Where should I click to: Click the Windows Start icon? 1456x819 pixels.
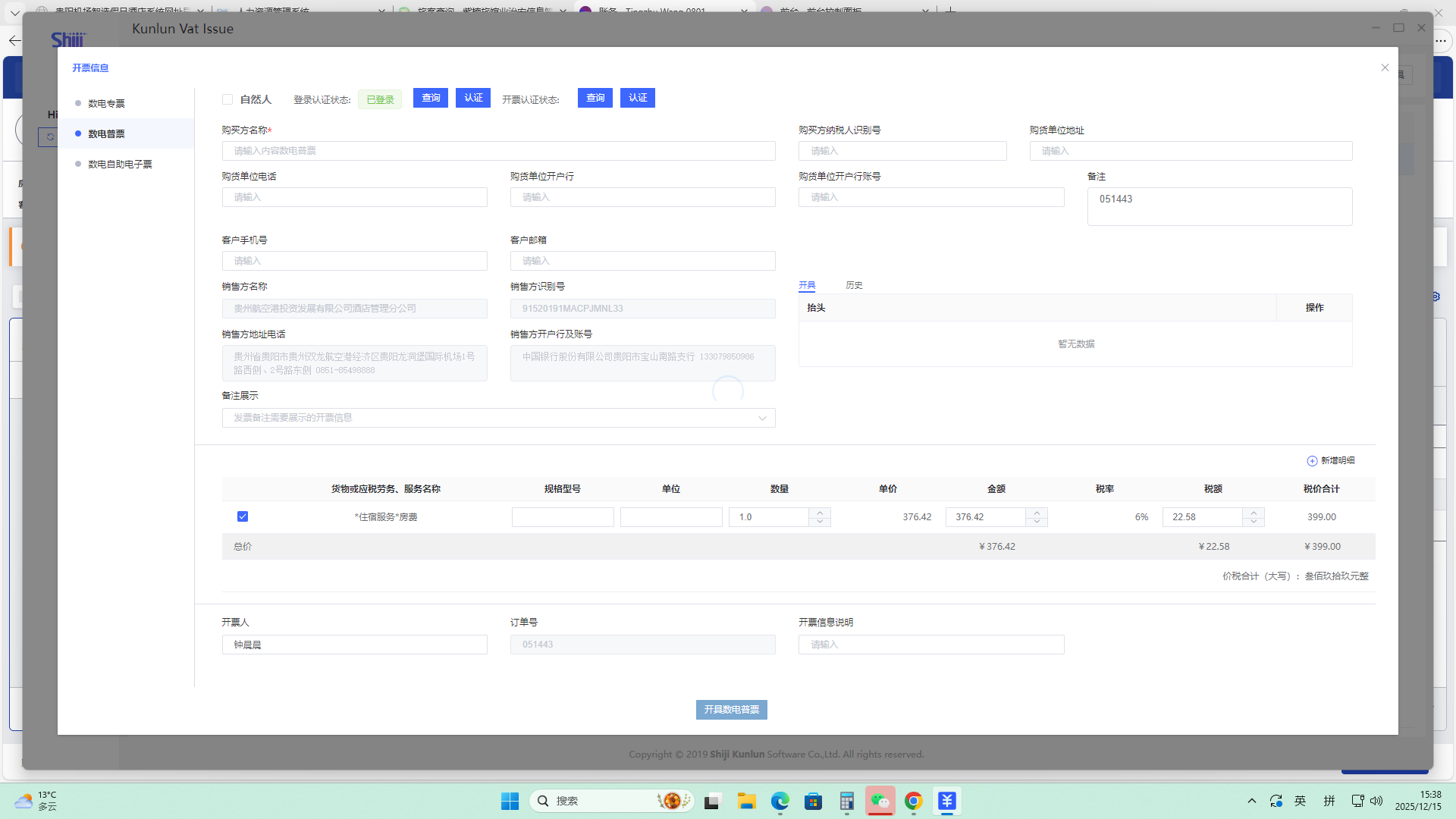pos(510,801)
